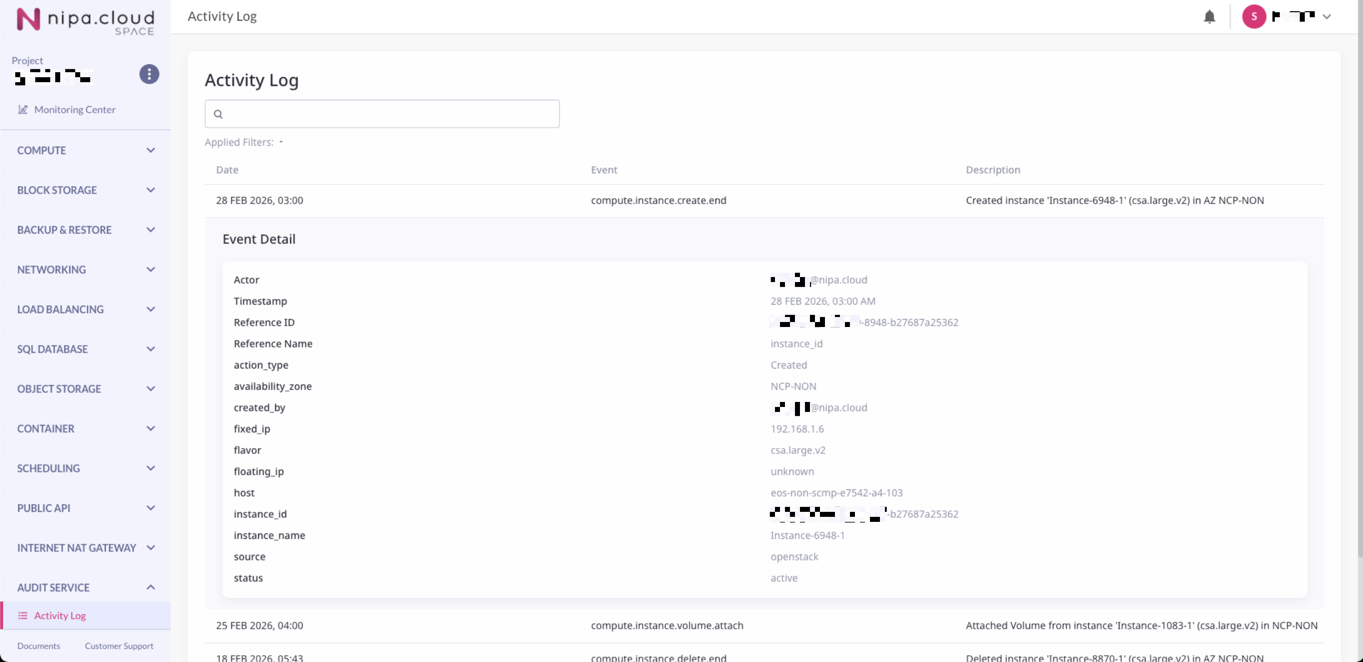Open the project options three-dot menu
The image size is (1363, 662).
tap(149, 74)
